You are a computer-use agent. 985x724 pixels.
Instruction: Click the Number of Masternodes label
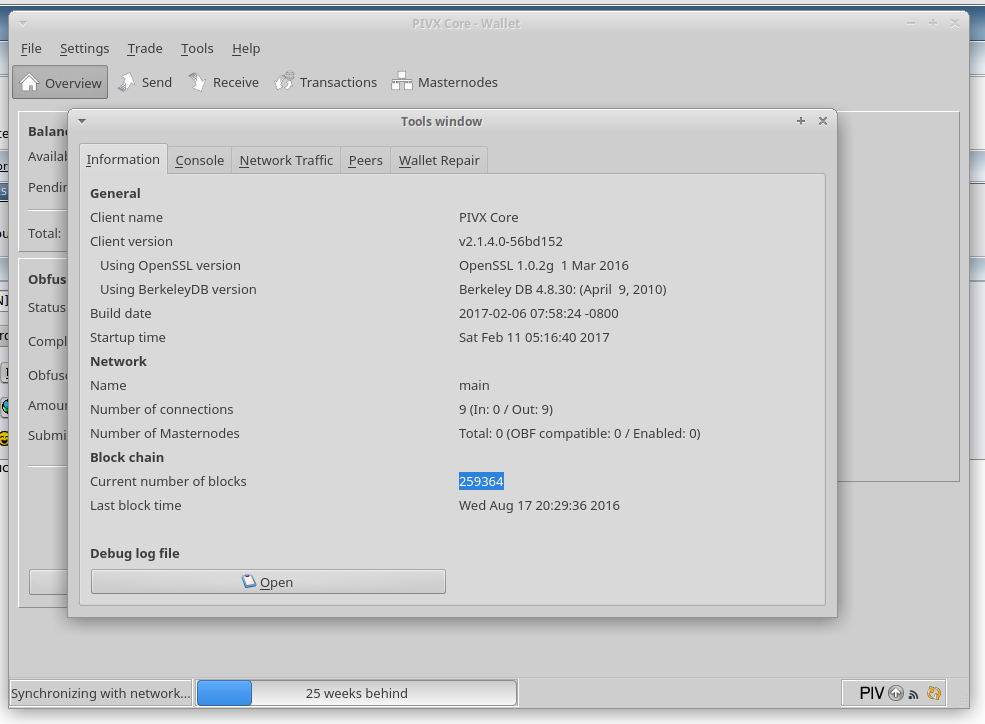(165, 433)
